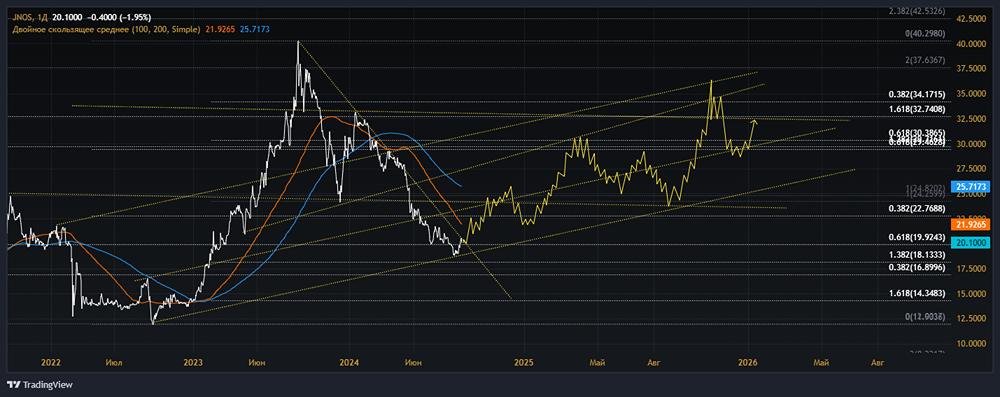This screenshot has width=1000, height=397.
Task: Open the double moving average indicator legend
Action: pyautogui.click(x=107, y=29)
